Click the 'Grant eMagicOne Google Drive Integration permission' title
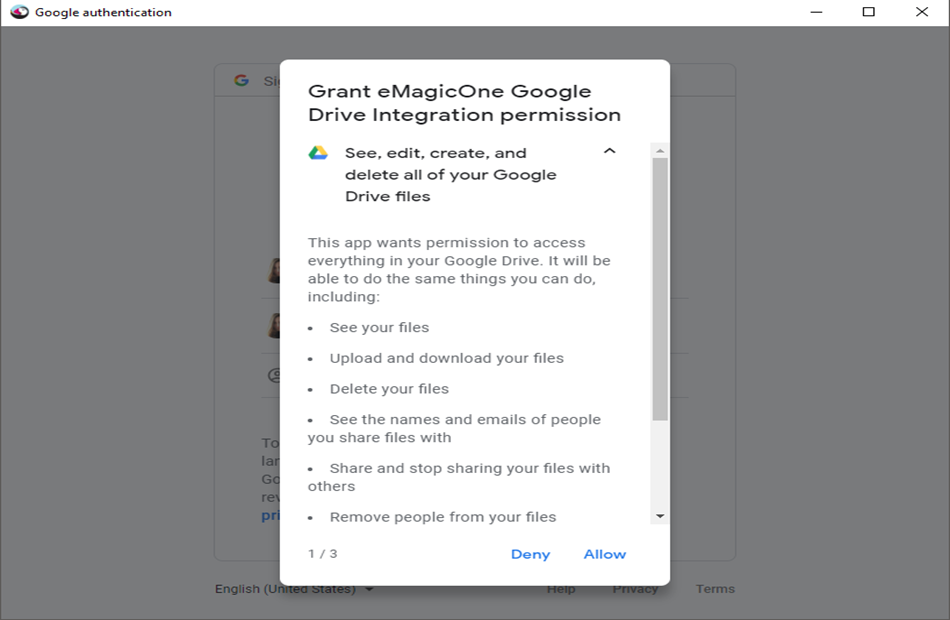 465,103
